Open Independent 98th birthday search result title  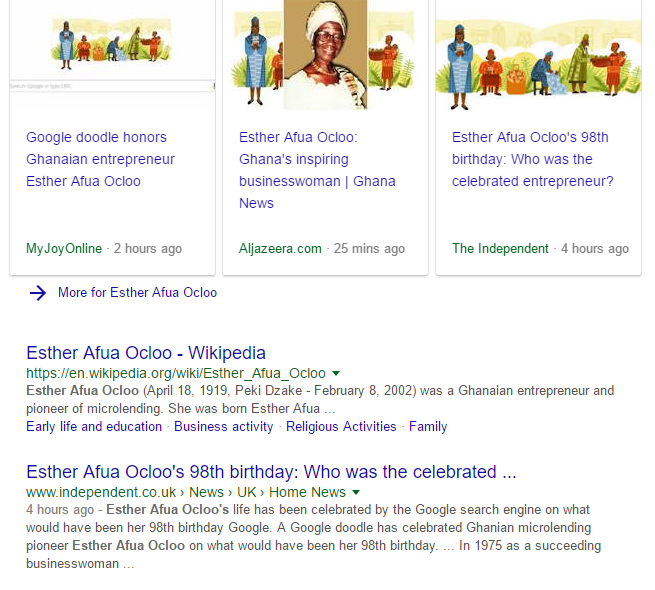[x=271, y=472]
